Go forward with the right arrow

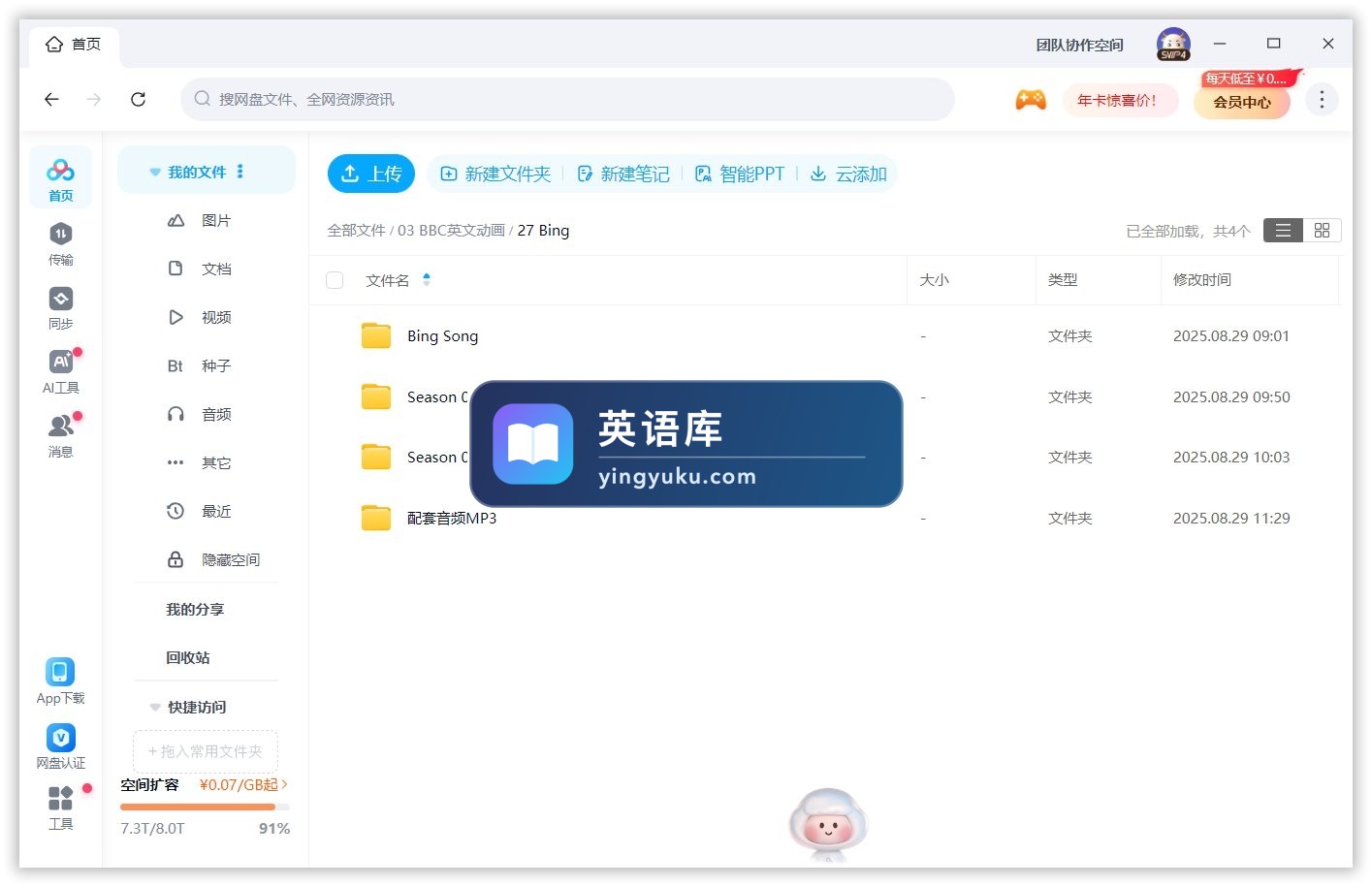[94, 99]
